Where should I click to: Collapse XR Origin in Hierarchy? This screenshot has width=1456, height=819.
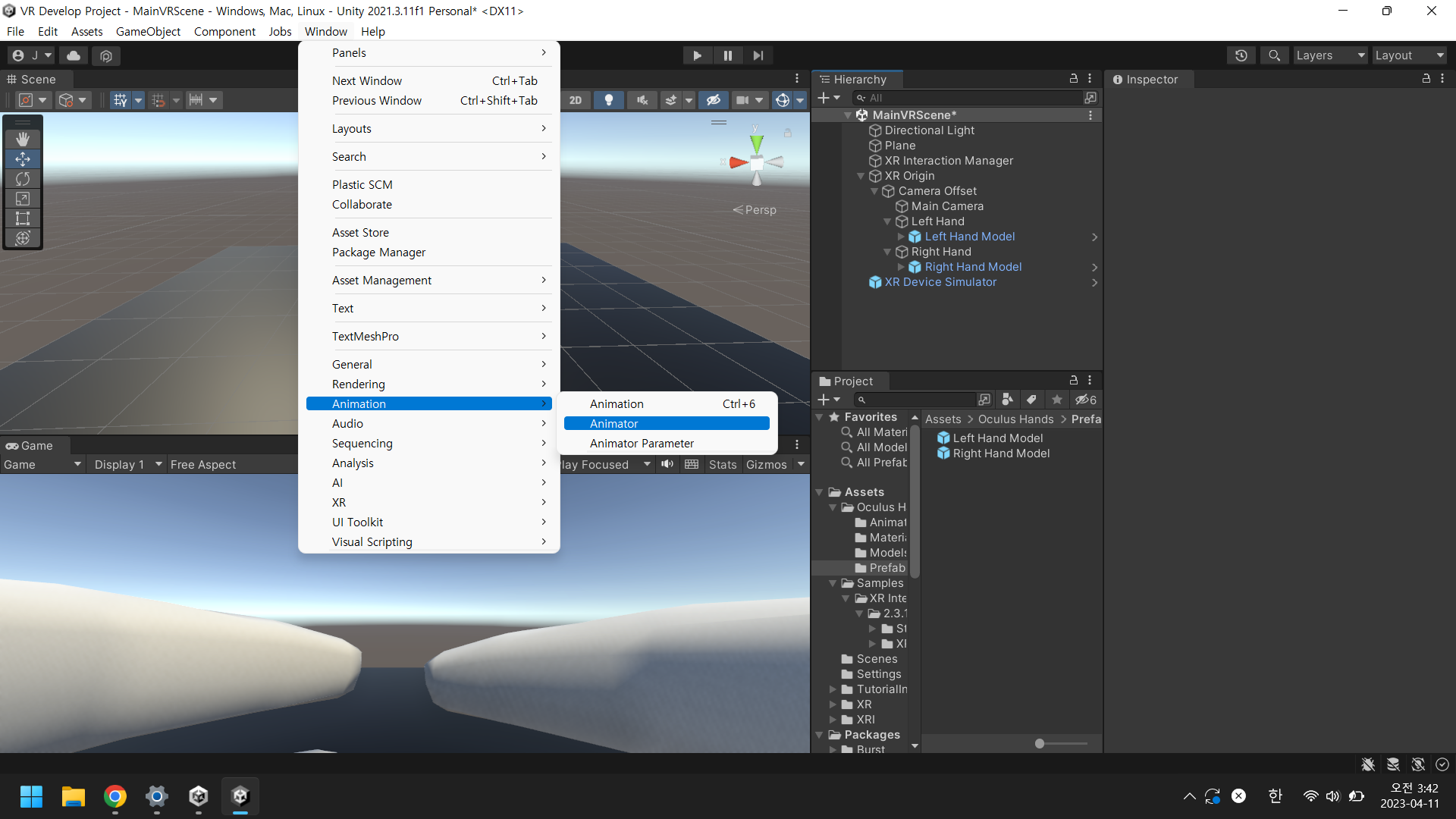pyautogui.click(x=861, y=176)
